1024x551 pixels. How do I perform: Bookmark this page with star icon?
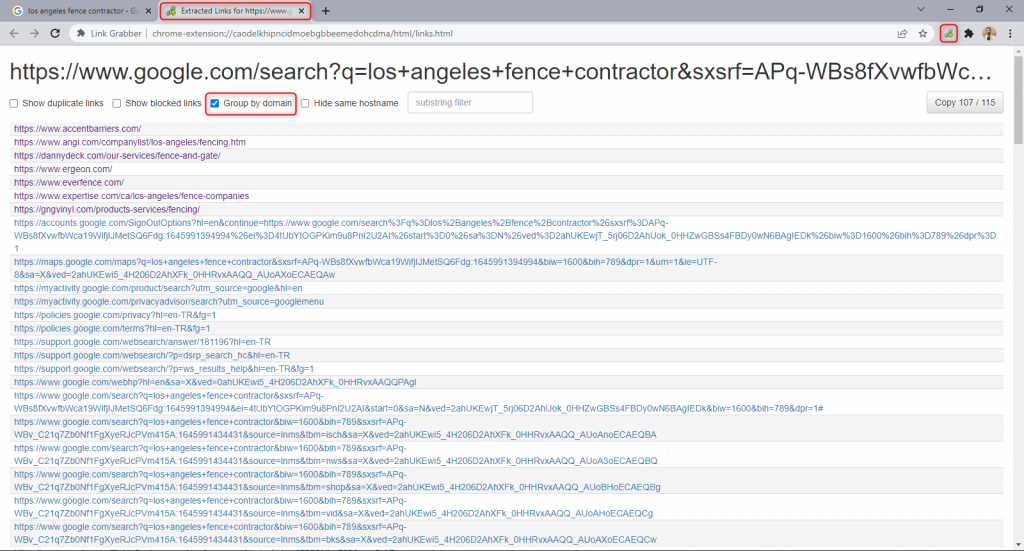point(923,33)
